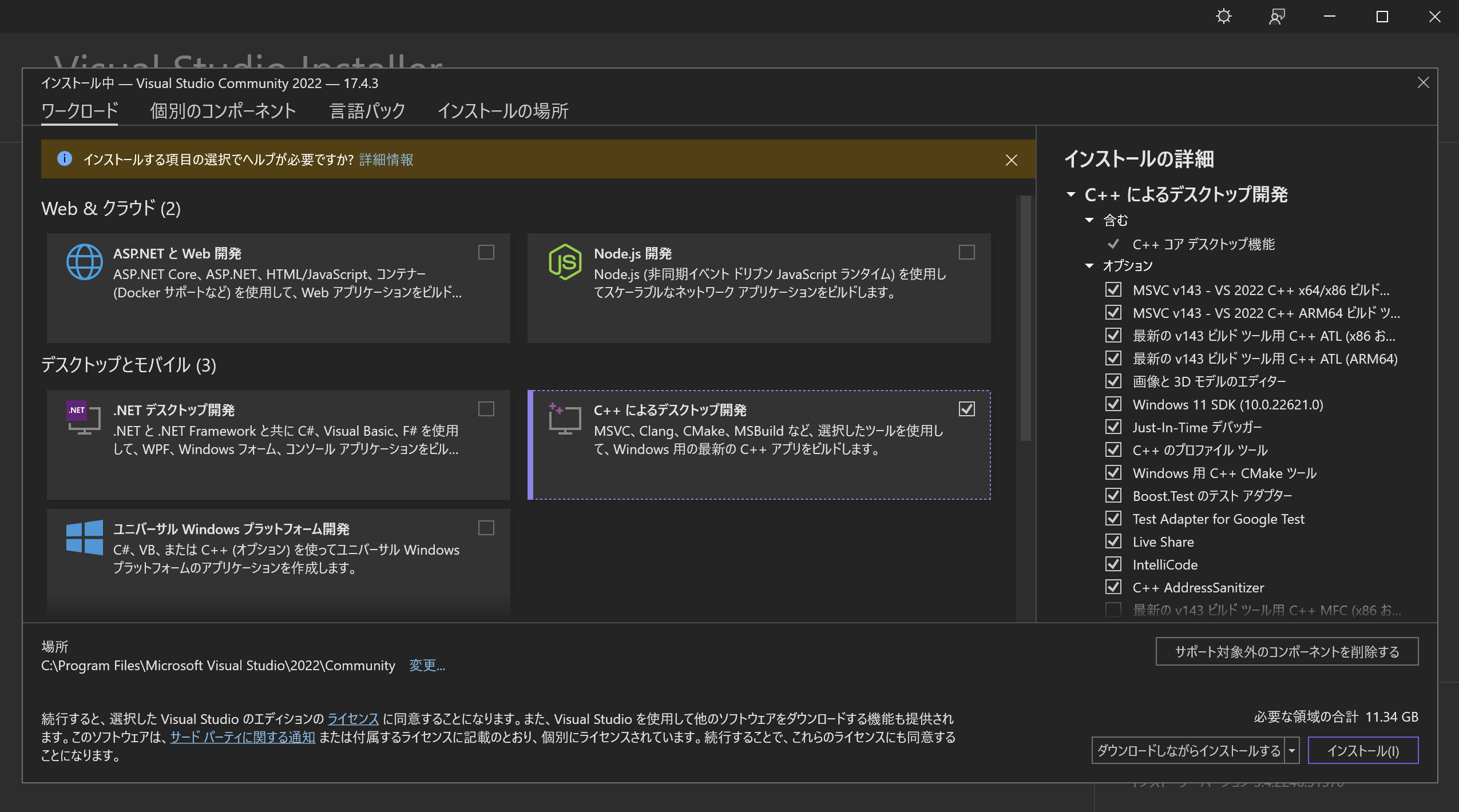Uncheck Boost.Test のテスト アダプター

click(1113, 495)
